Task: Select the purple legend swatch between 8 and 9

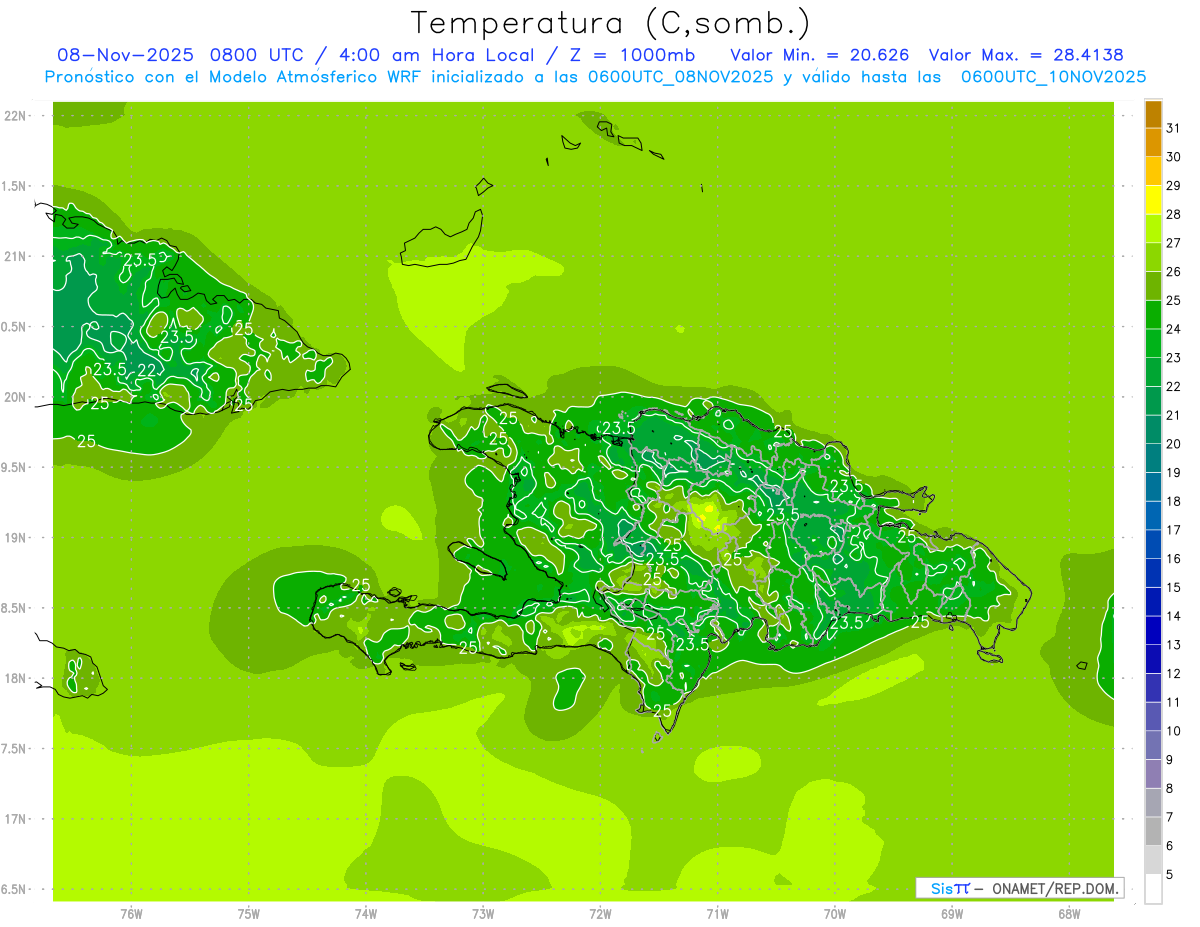Action: [1153, 774]
